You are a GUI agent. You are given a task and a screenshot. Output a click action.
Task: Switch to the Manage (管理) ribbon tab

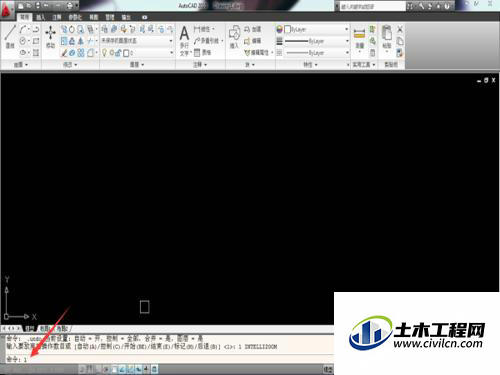110,17
